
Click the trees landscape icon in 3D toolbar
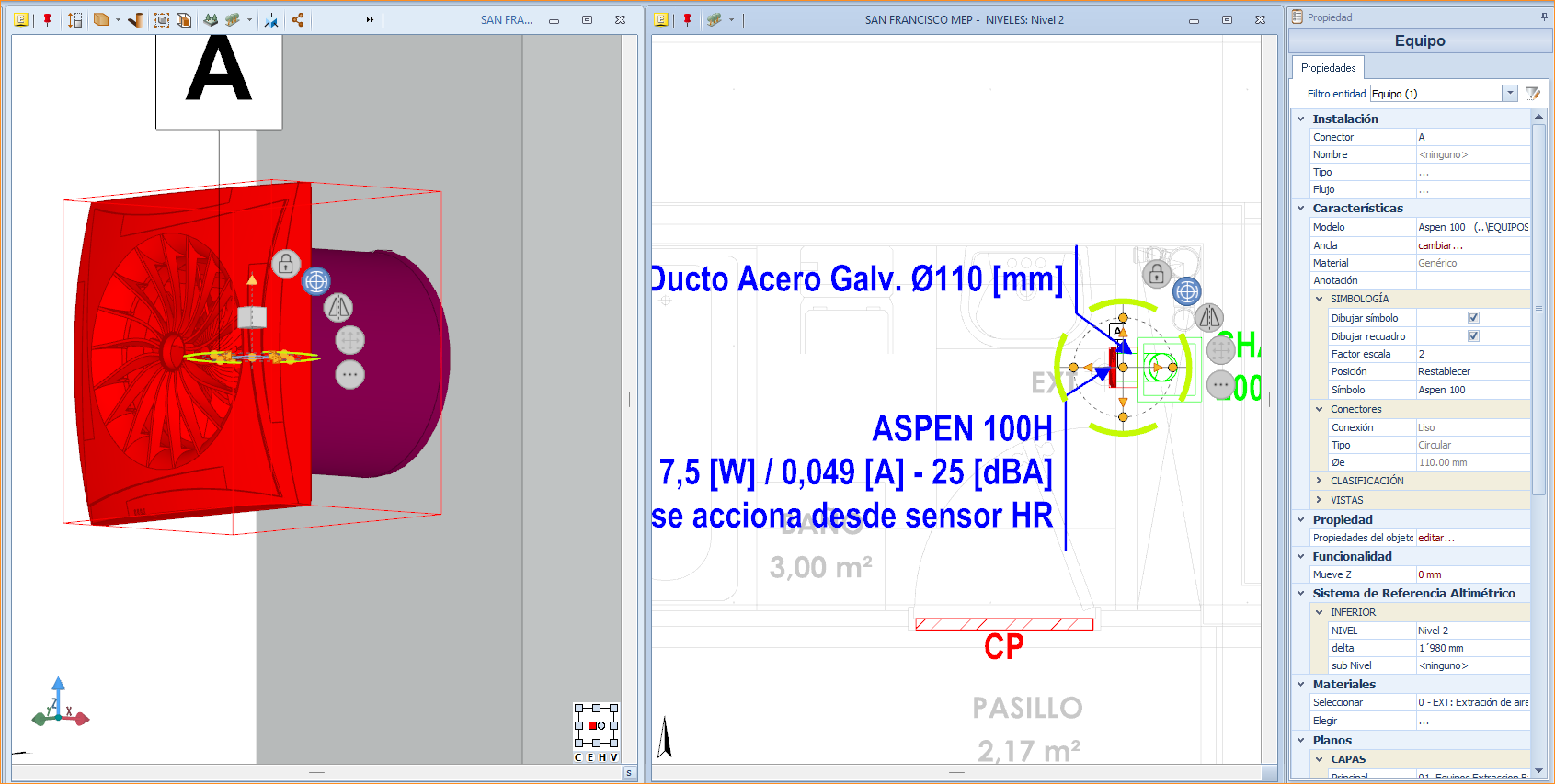[x=211, y=19]
